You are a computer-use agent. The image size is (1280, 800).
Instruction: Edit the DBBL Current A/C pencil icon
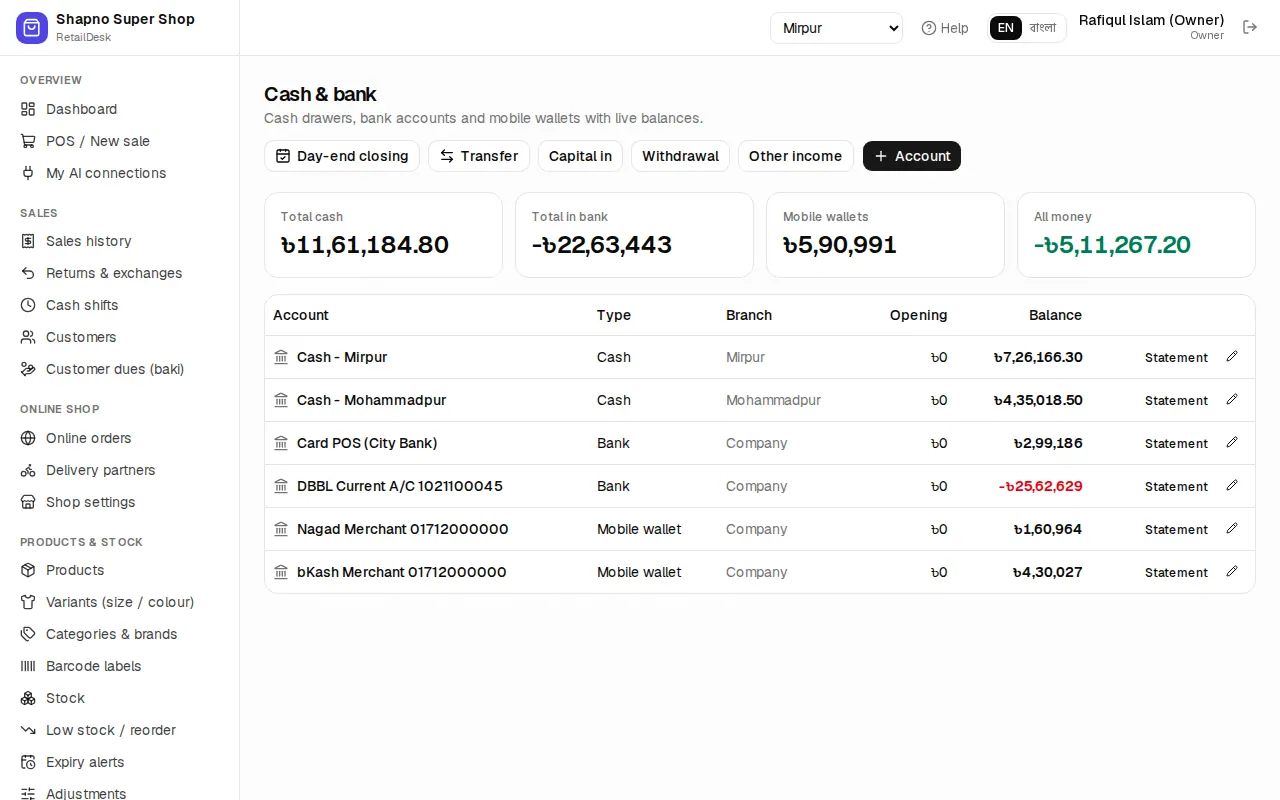(x=1232, y=486)
